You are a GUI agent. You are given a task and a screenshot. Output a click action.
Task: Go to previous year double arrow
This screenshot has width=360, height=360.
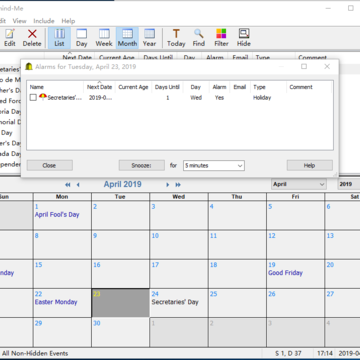(x=68, y=185)
